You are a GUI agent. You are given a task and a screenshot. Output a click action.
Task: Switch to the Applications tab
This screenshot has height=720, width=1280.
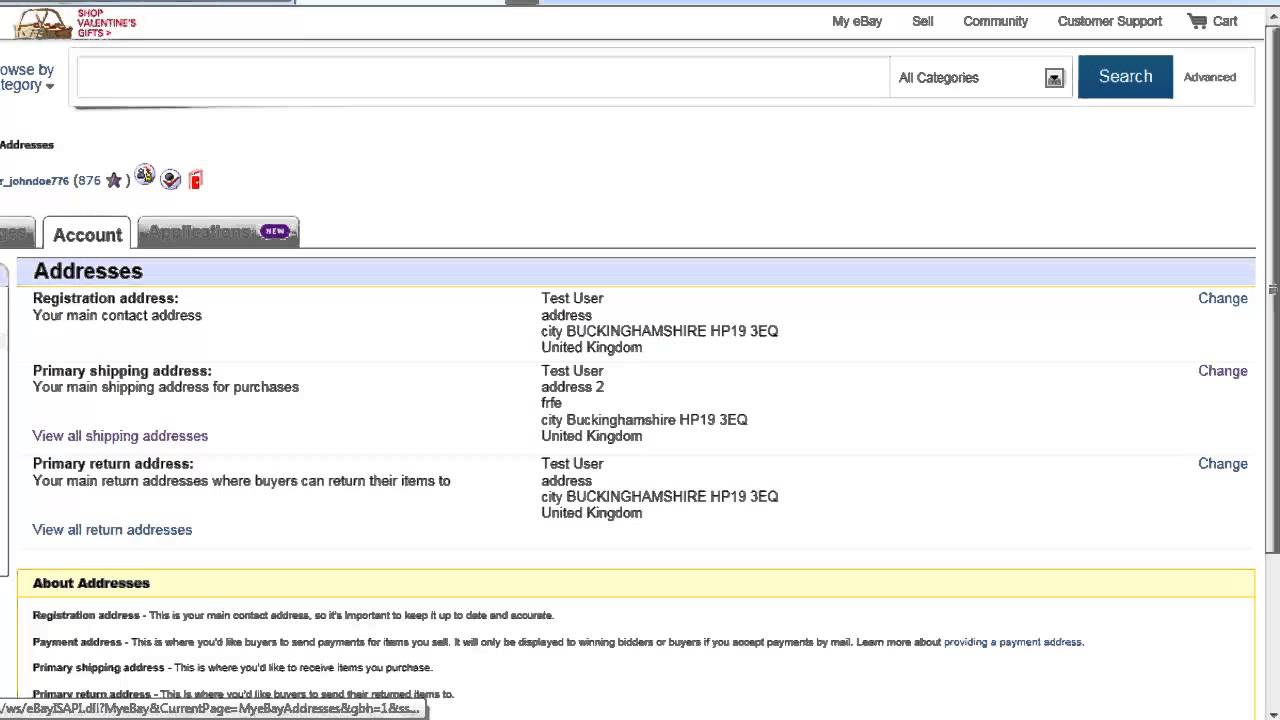218,232
